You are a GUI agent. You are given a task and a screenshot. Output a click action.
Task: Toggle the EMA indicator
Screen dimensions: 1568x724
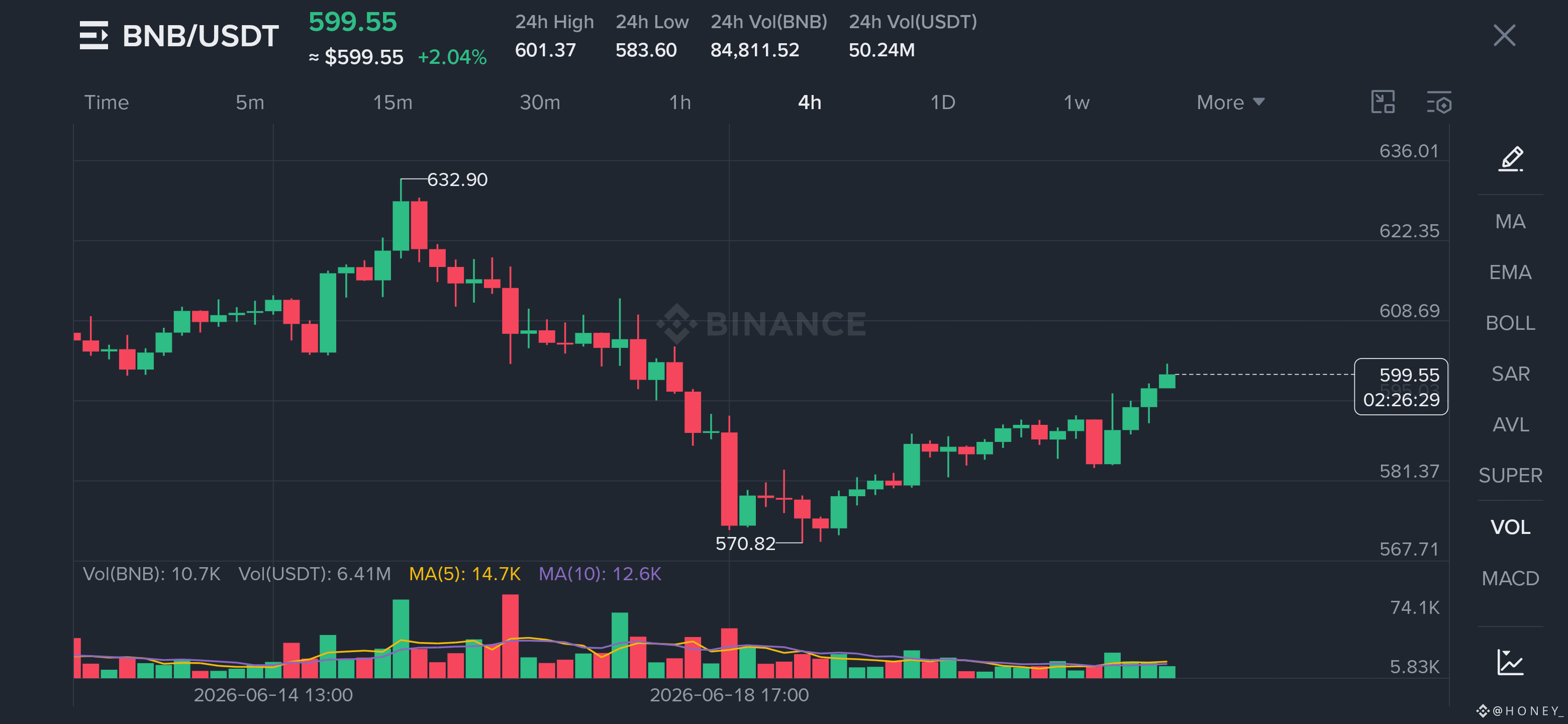[x=1510, y=272]
